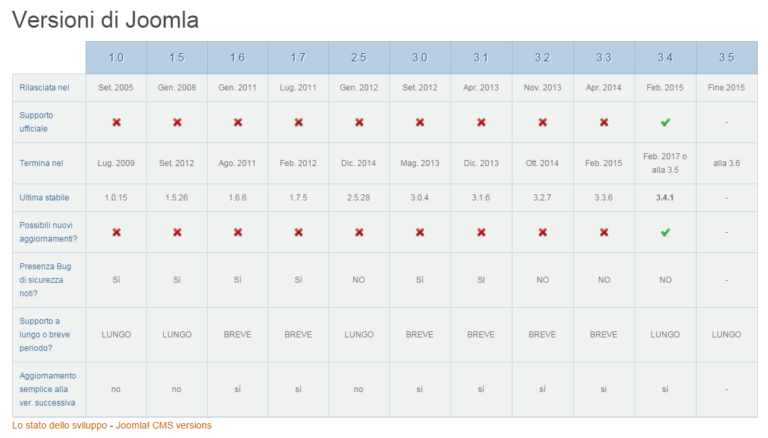
Task: Click the Rilasciata nel row label
Action: click(x=44, y=88)
